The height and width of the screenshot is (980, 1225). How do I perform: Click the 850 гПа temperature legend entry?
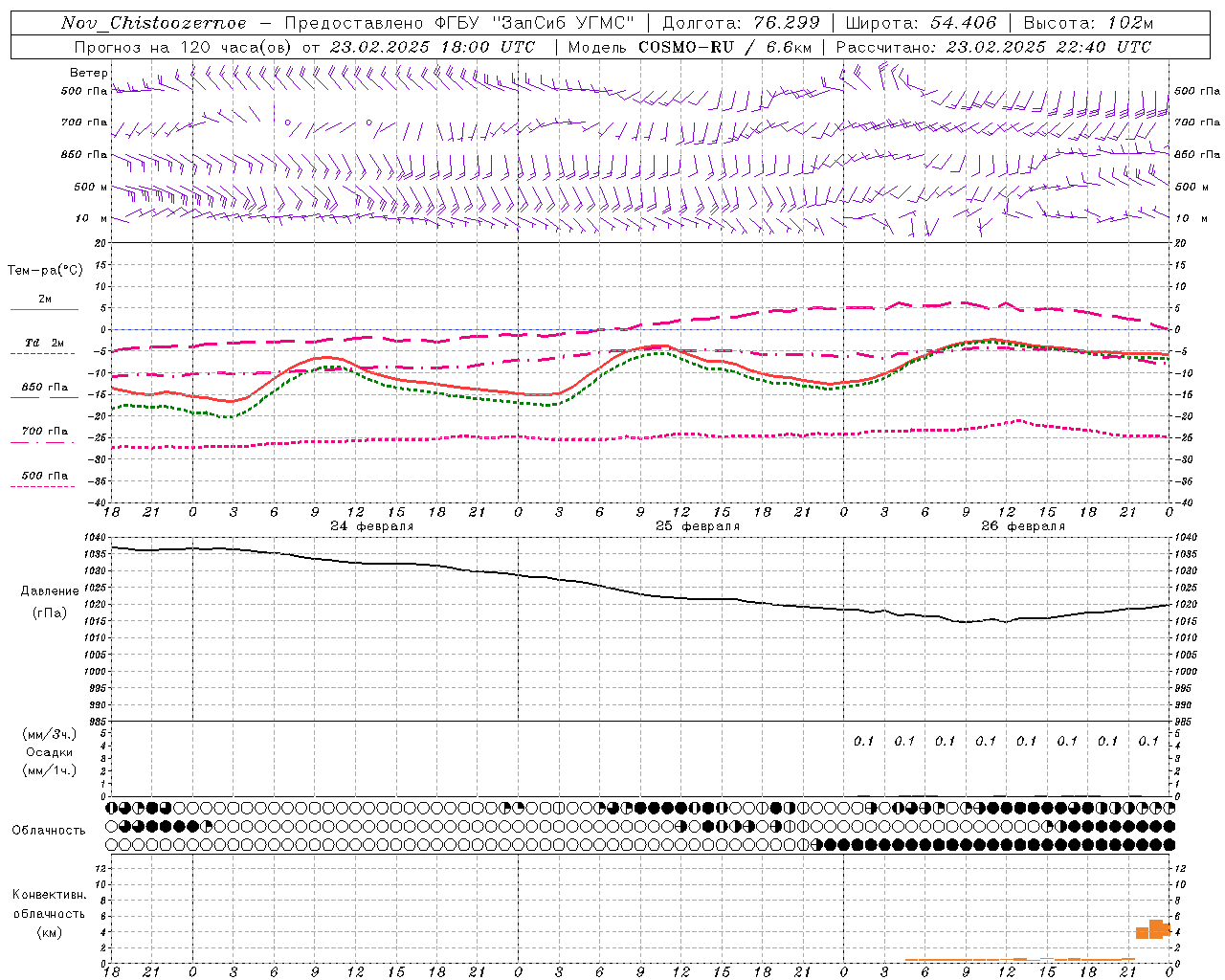(44, 390)
